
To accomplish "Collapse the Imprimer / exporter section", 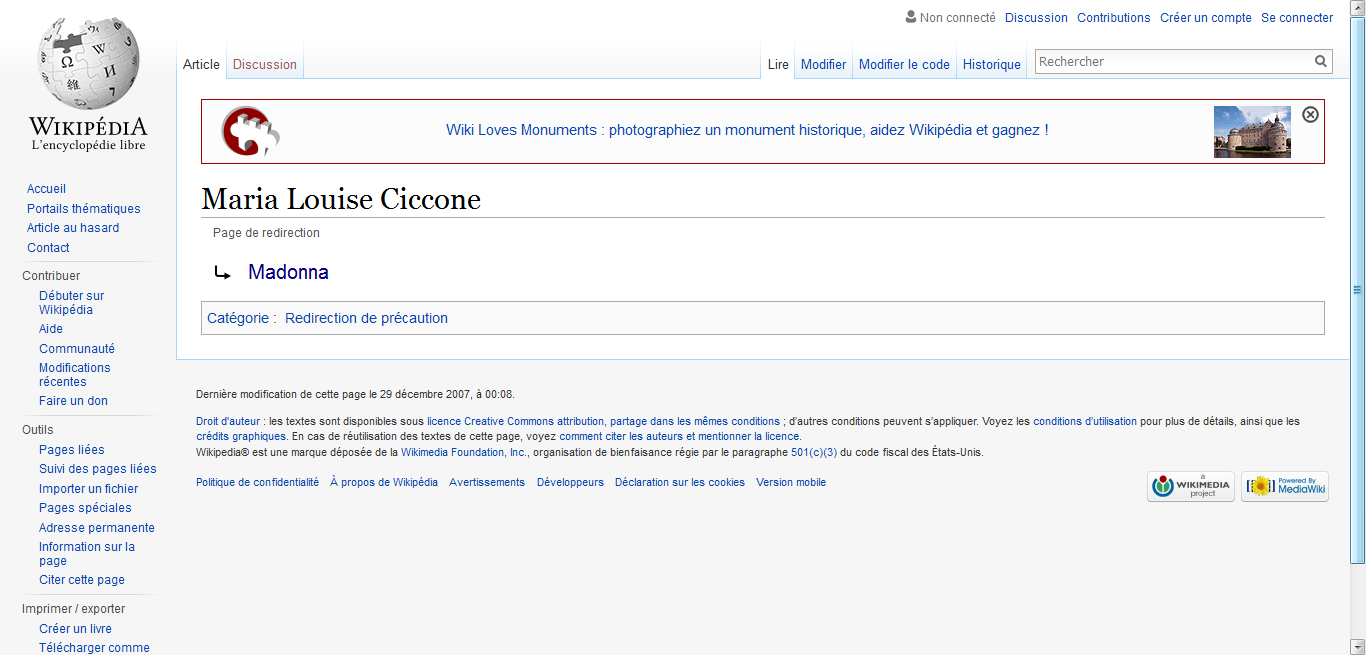I will pos(74,609).
